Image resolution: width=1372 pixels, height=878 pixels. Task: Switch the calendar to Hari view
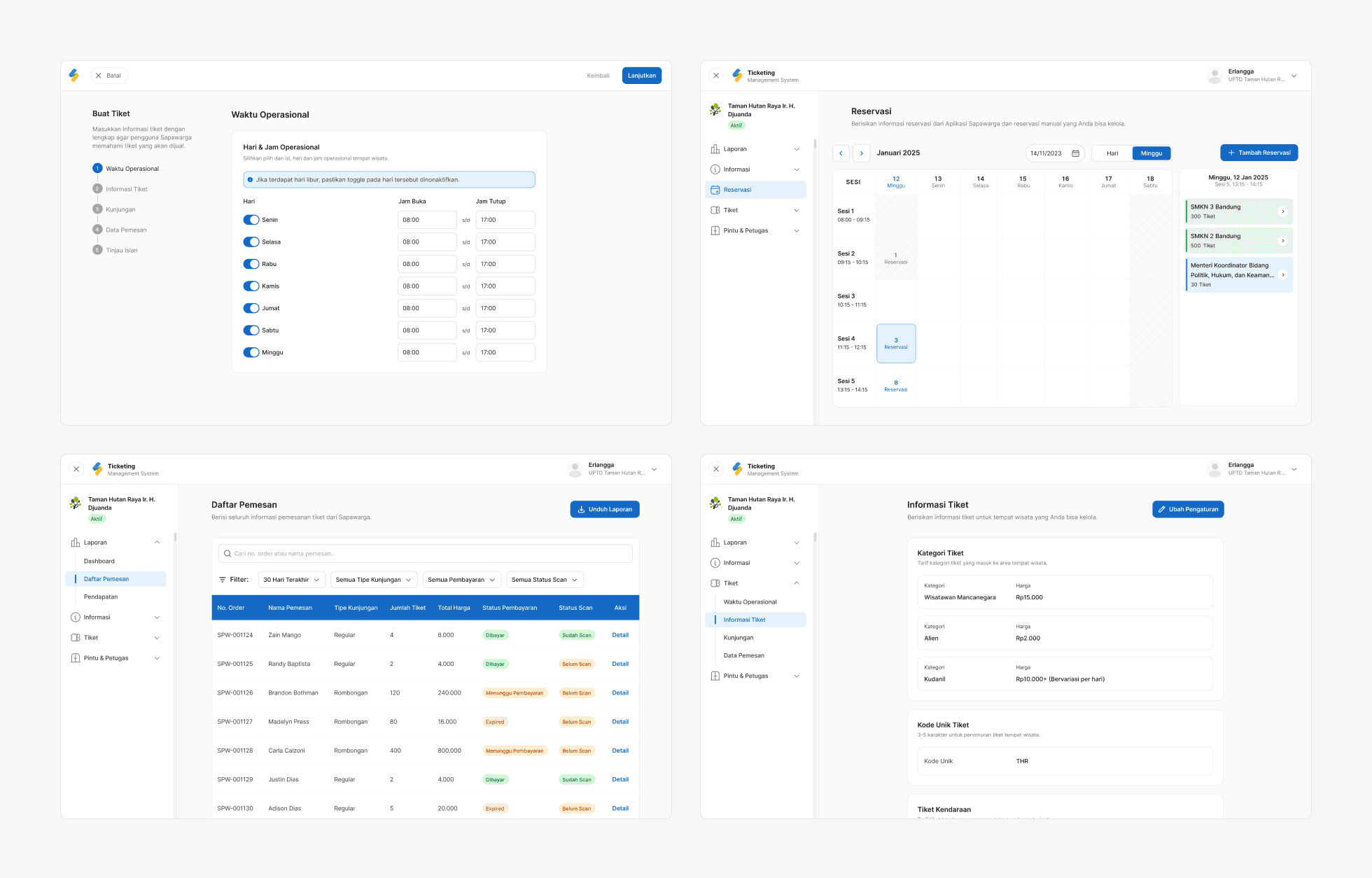click(1112, 153)
